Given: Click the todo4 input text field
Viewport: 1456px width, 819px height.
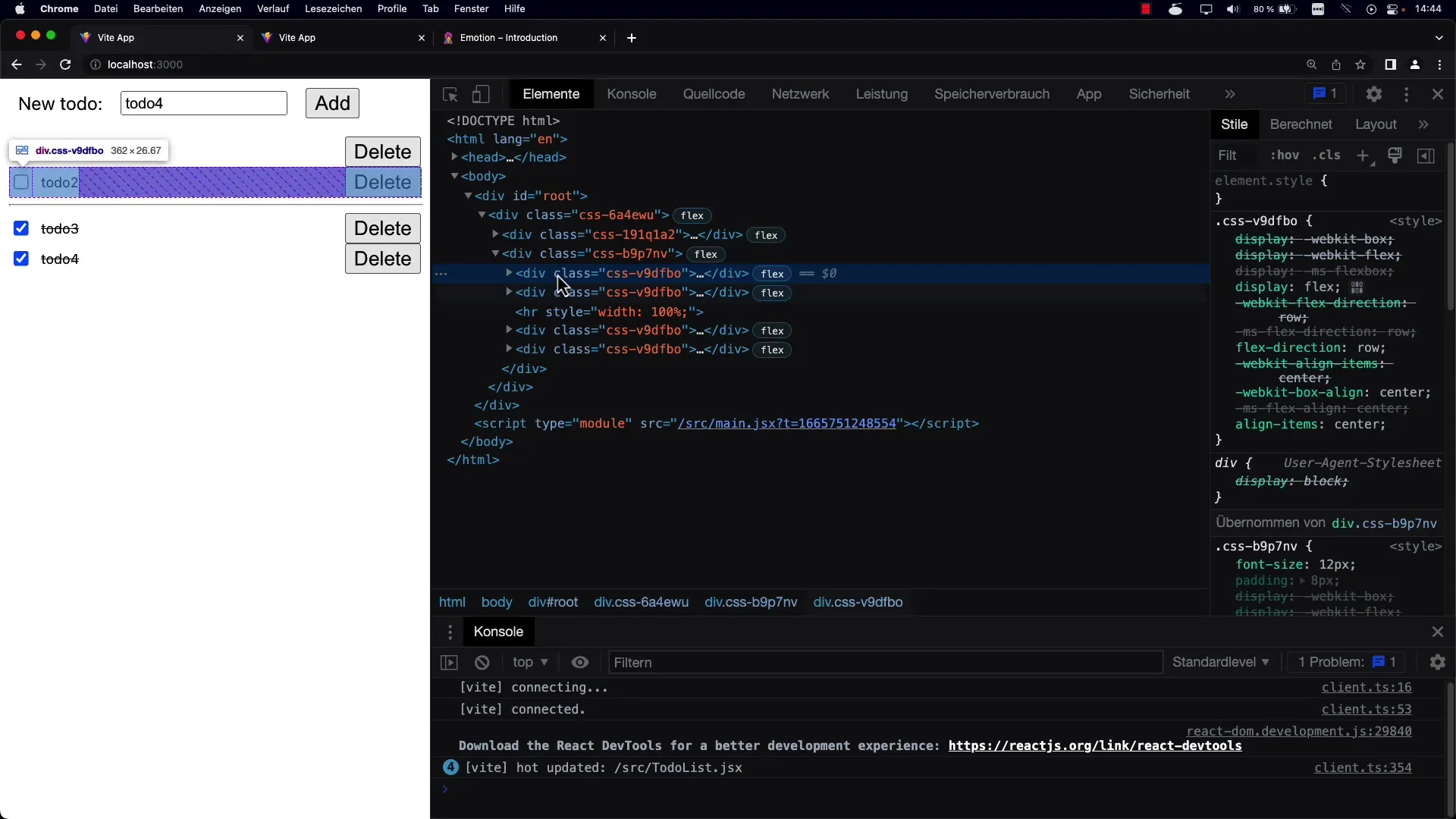Looking at the screenshot, I should click(x=203, y=103).
